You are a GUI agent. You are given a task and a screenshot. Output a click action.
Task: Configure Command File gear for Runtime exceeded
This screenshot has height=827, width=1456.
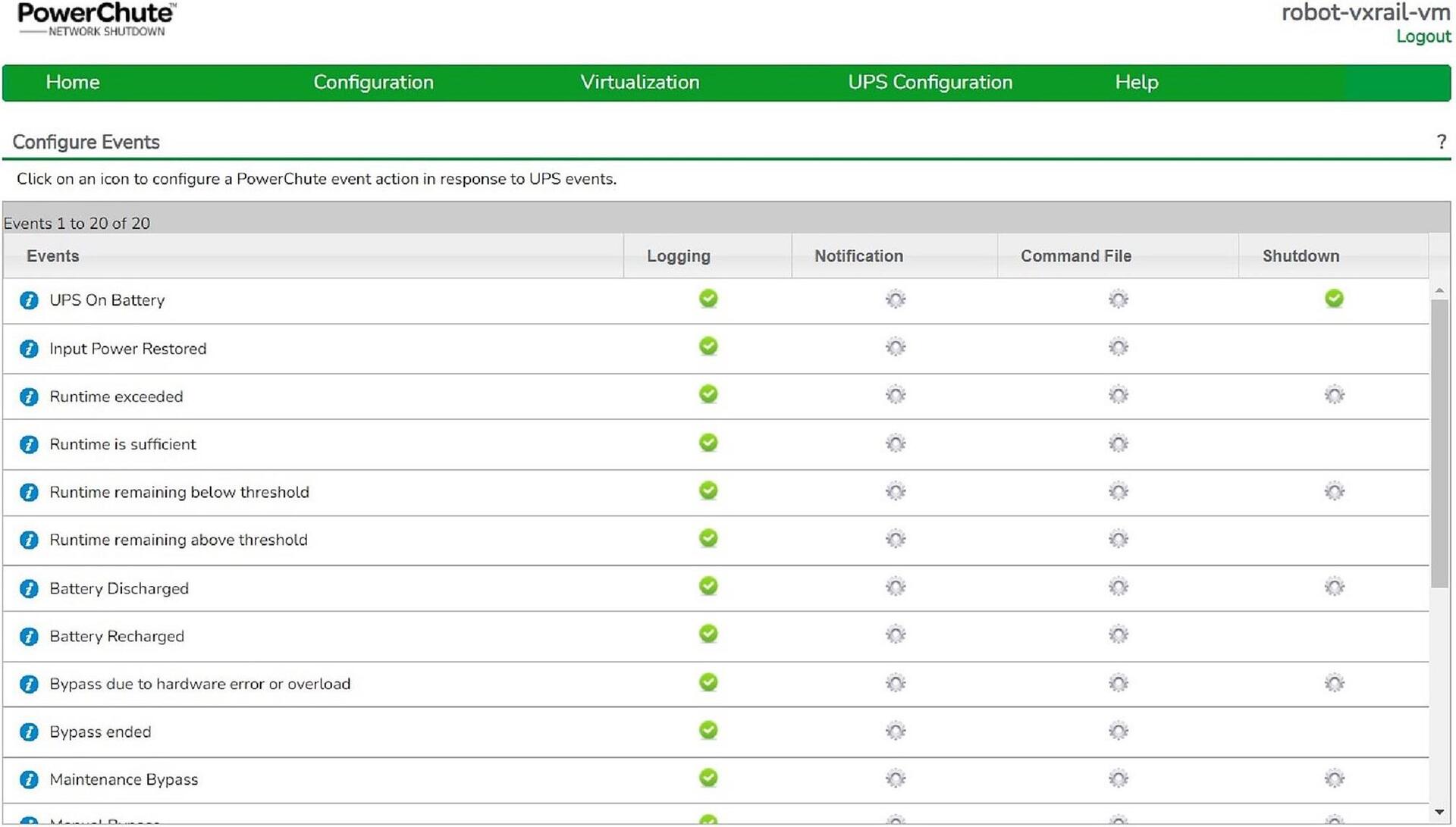click(x=1119, y=395)
